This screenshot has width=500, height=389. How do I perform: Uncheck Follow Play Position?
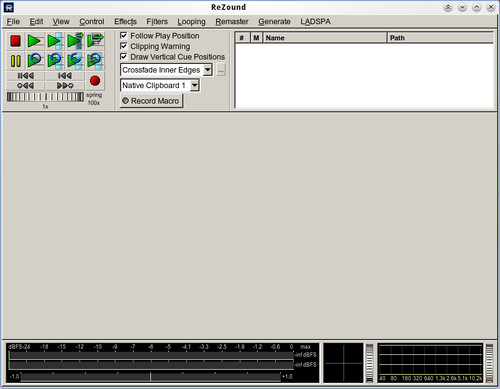pyautogui.click(x=123, y=35)
